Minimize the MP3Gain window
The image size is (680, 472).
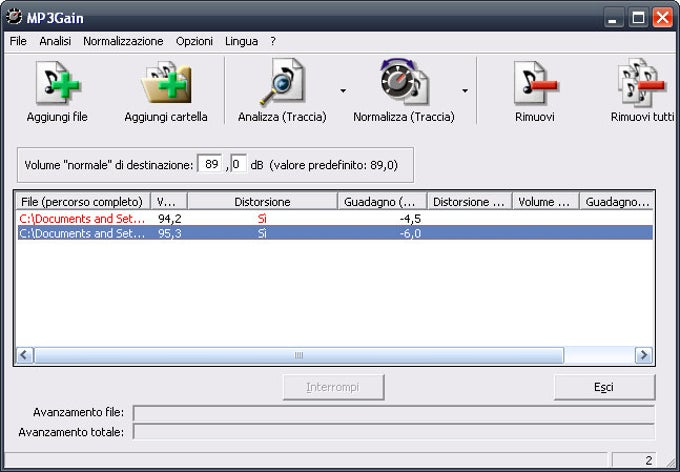[x=613, y=18]
